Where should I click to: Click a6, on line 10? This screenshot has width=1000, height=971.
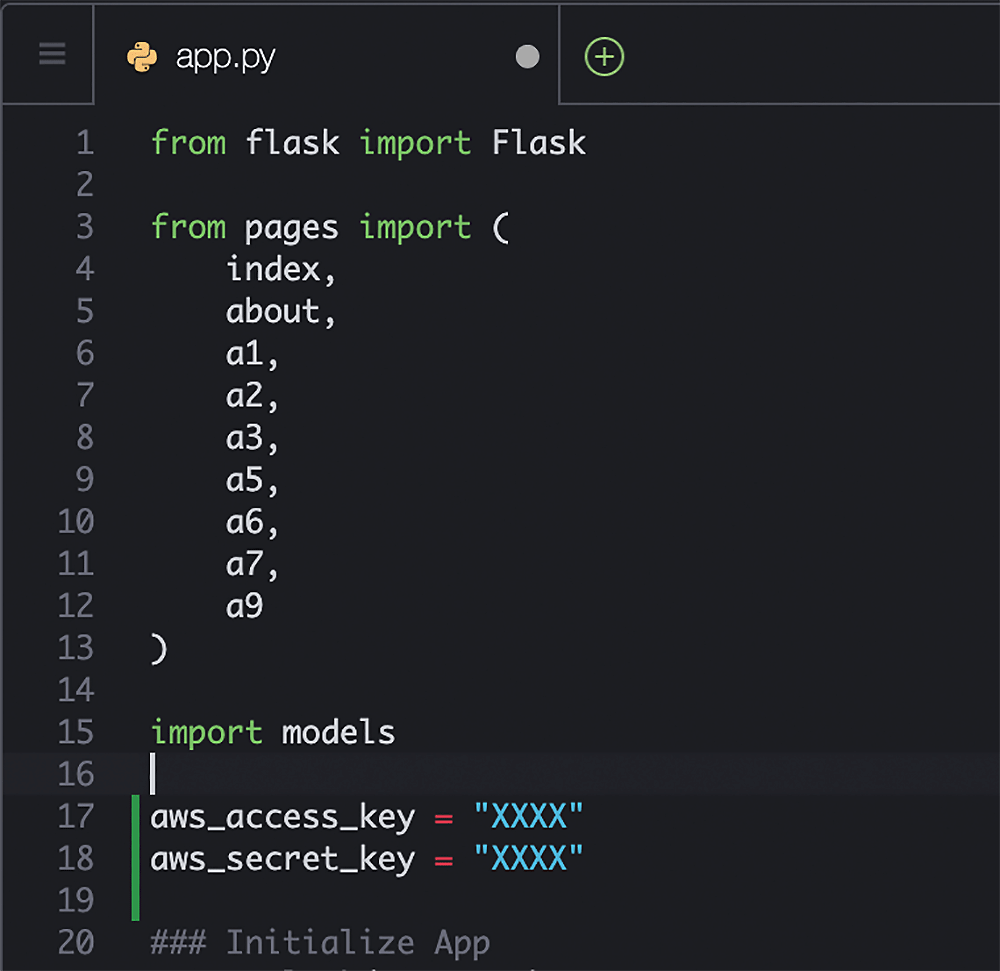pos(253,523)
